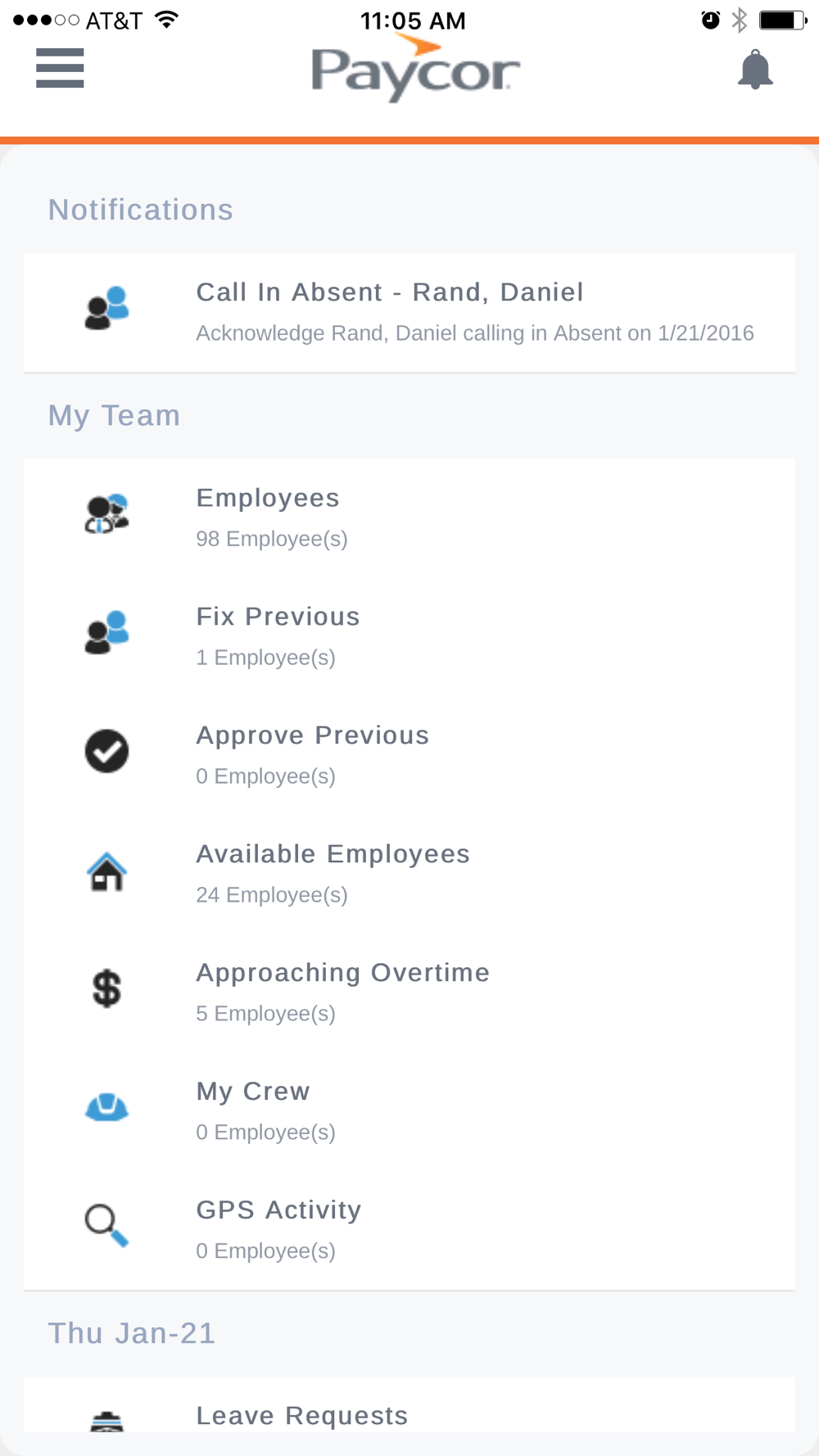Tap the '5 Employee(s)' count

[x=266, y=1014]
